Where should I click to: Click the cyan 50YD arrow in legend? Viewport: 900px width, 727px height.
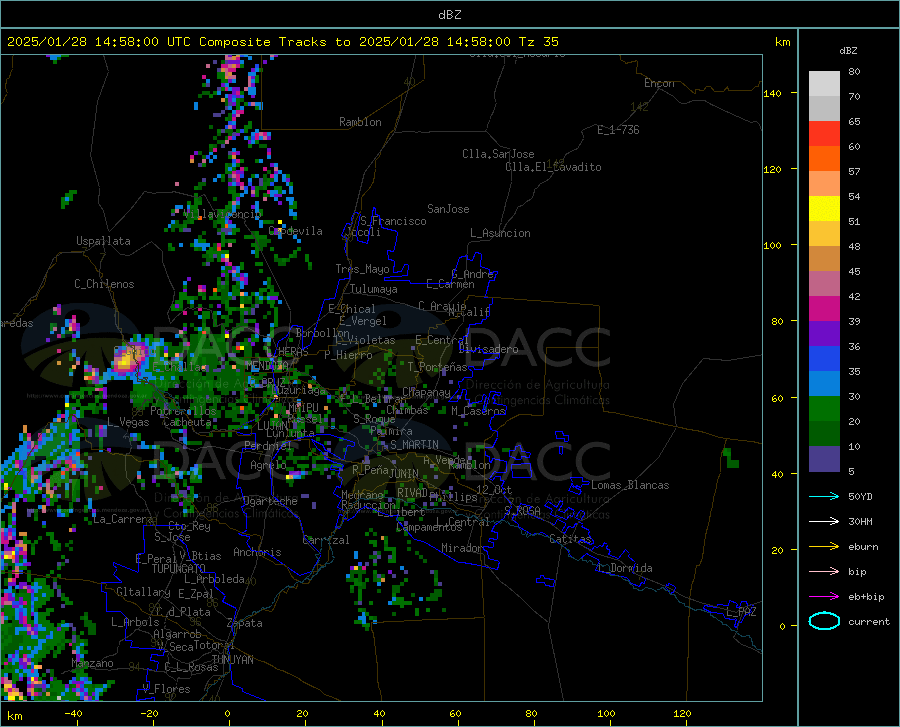[x=824, y=496]
